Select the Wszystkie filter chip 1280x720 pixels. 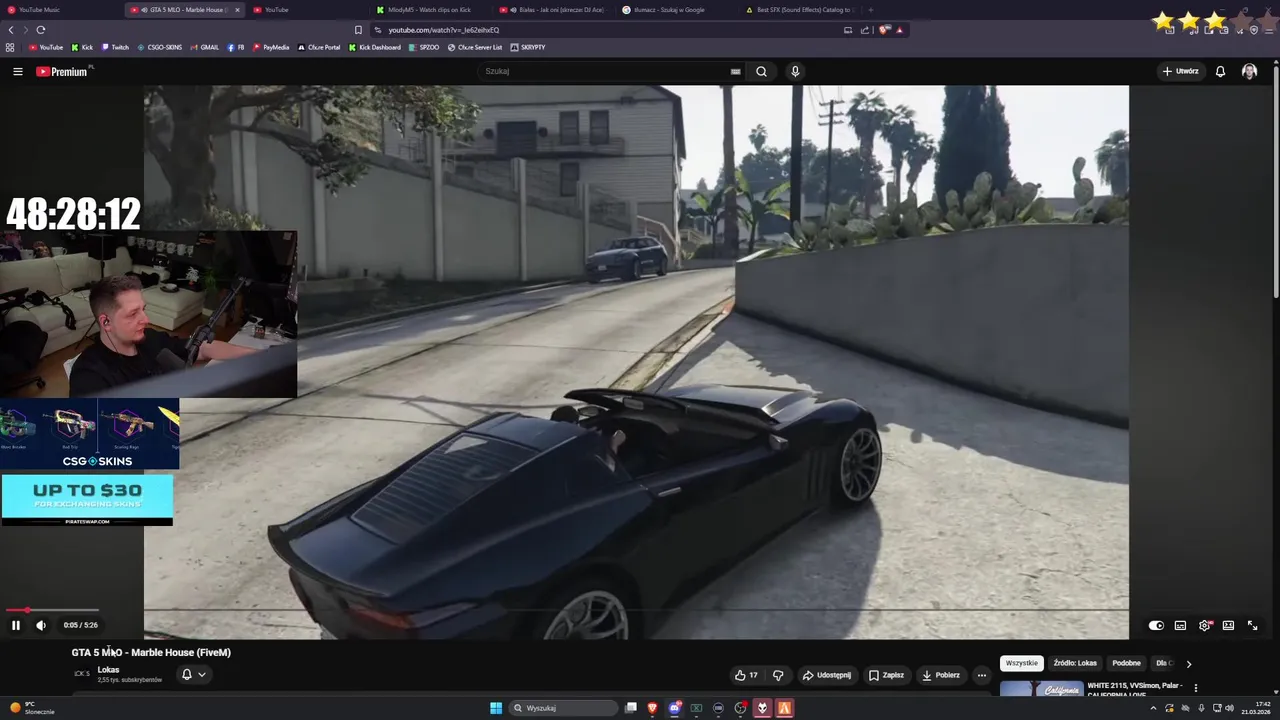(x=1021, y=663)
